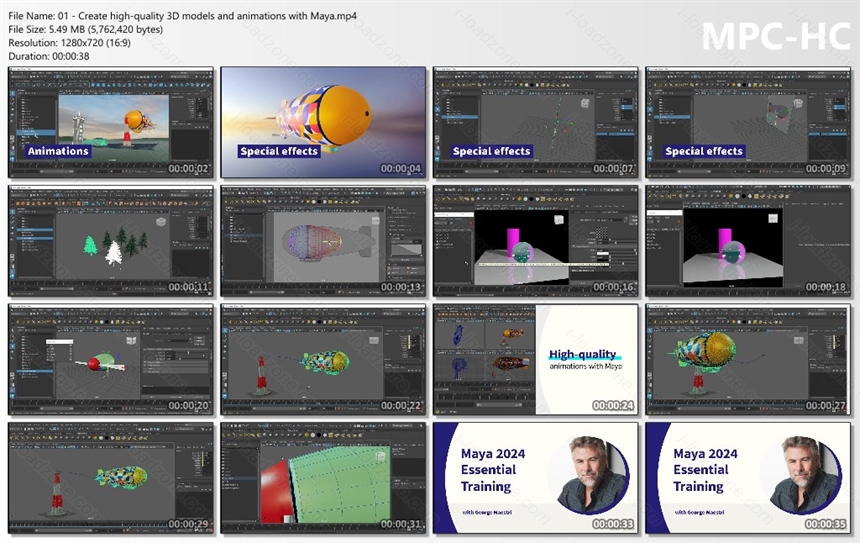The image size is (860, 543).
Task: Open the thumbnail stamped 00:00:02
Action: [x=111, y=122]
